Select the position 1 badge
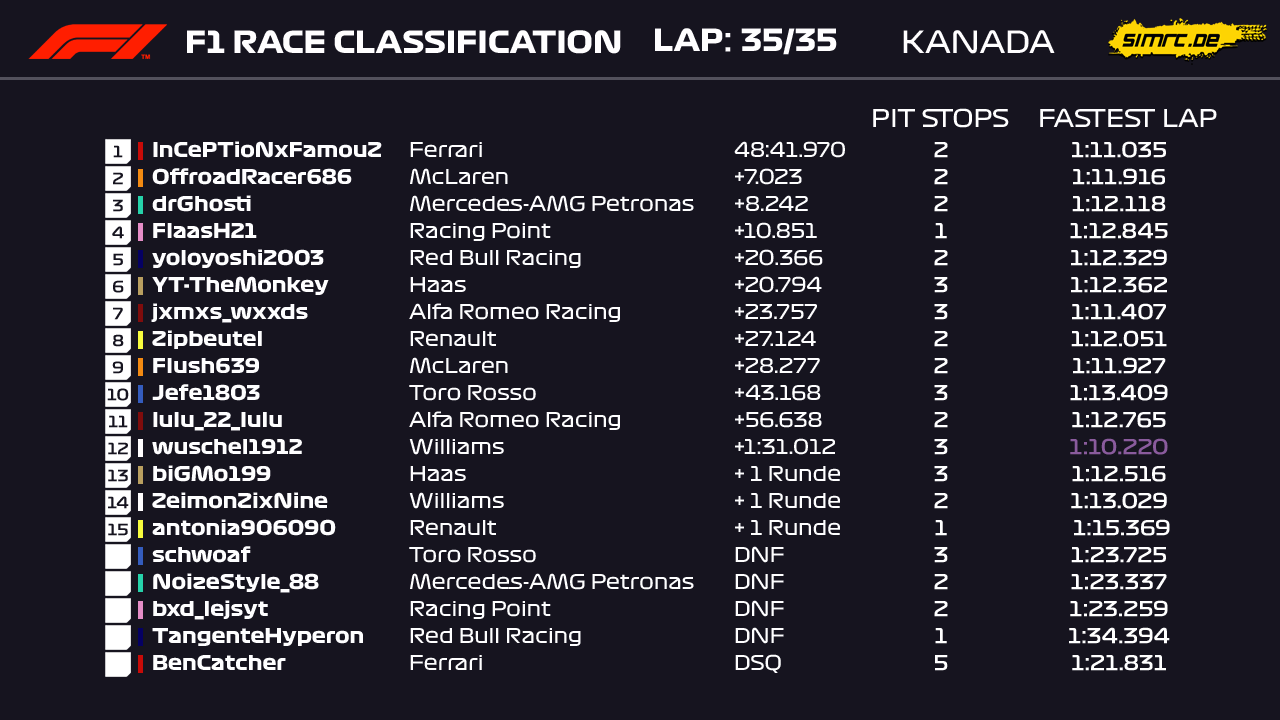Screen dimensions: 1280x720 pyautogui.click(x=118, y=151)
